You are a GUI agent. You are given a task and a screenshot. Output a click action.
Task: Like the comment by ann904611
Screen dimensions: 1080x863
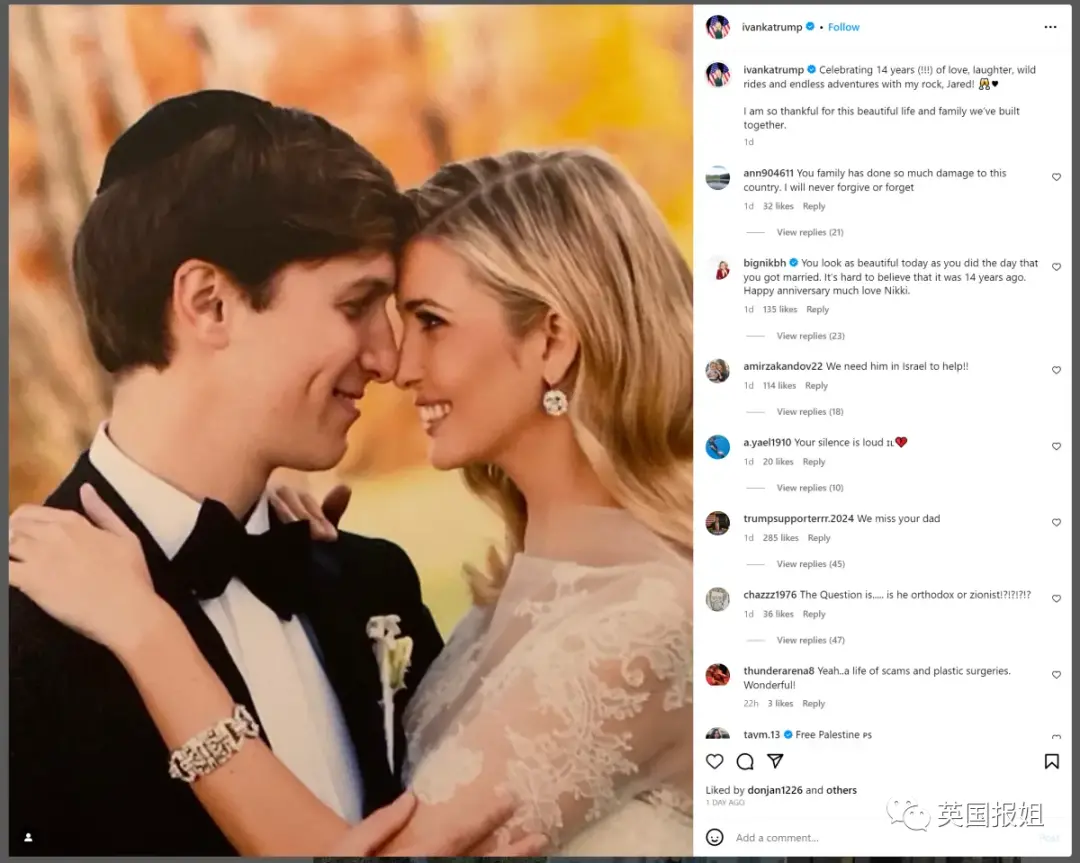click(x=1056, y=177)
